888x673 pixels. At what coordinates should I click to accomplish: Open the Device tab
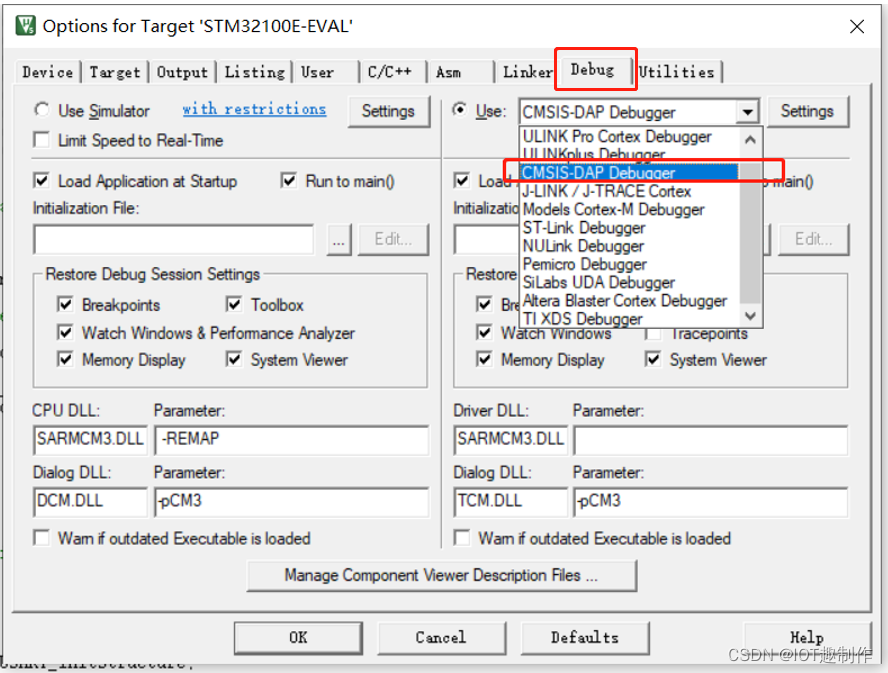tap(48, 73)
